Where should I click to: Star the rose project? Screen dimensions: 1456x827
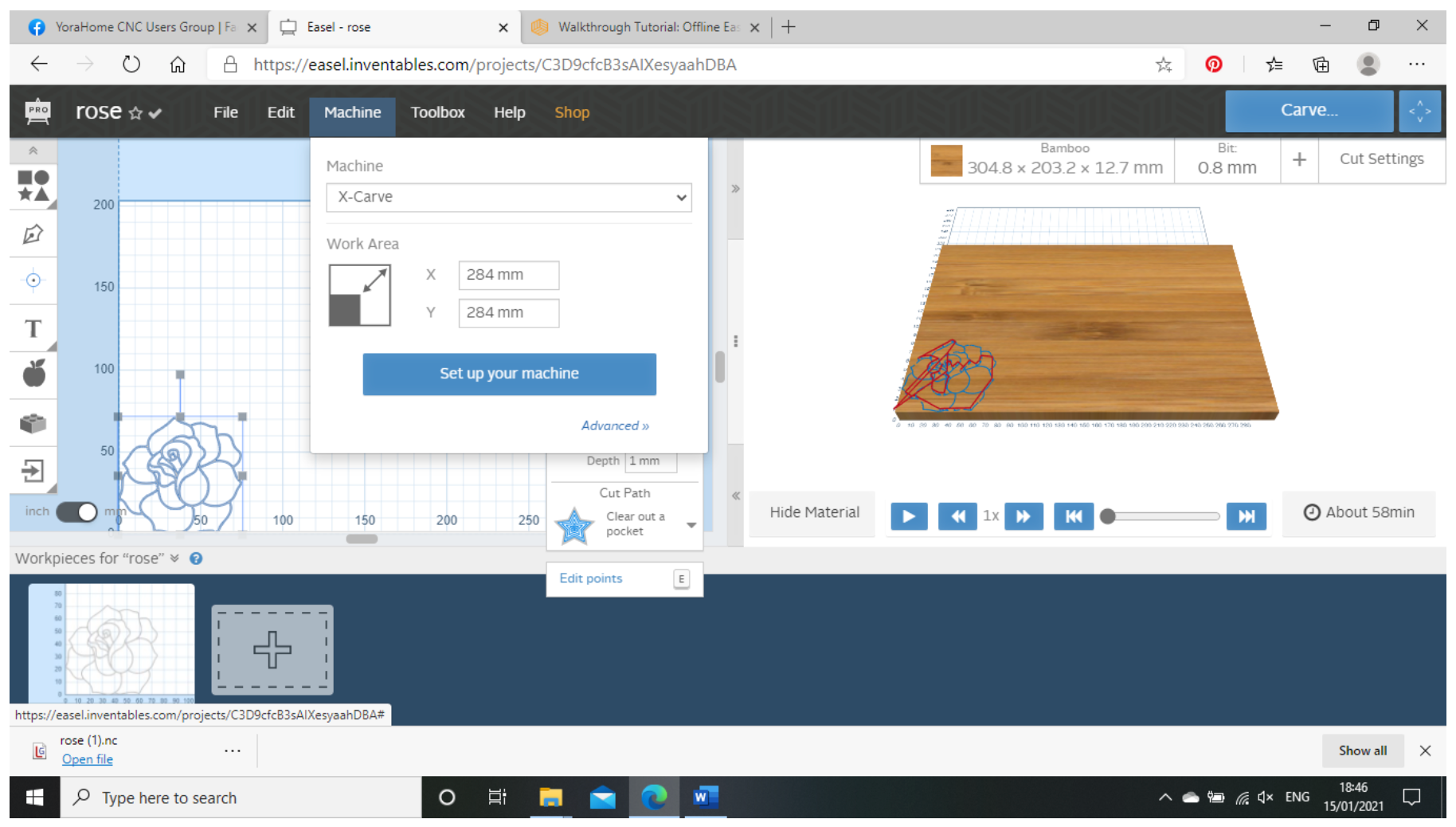pos(135,113)
